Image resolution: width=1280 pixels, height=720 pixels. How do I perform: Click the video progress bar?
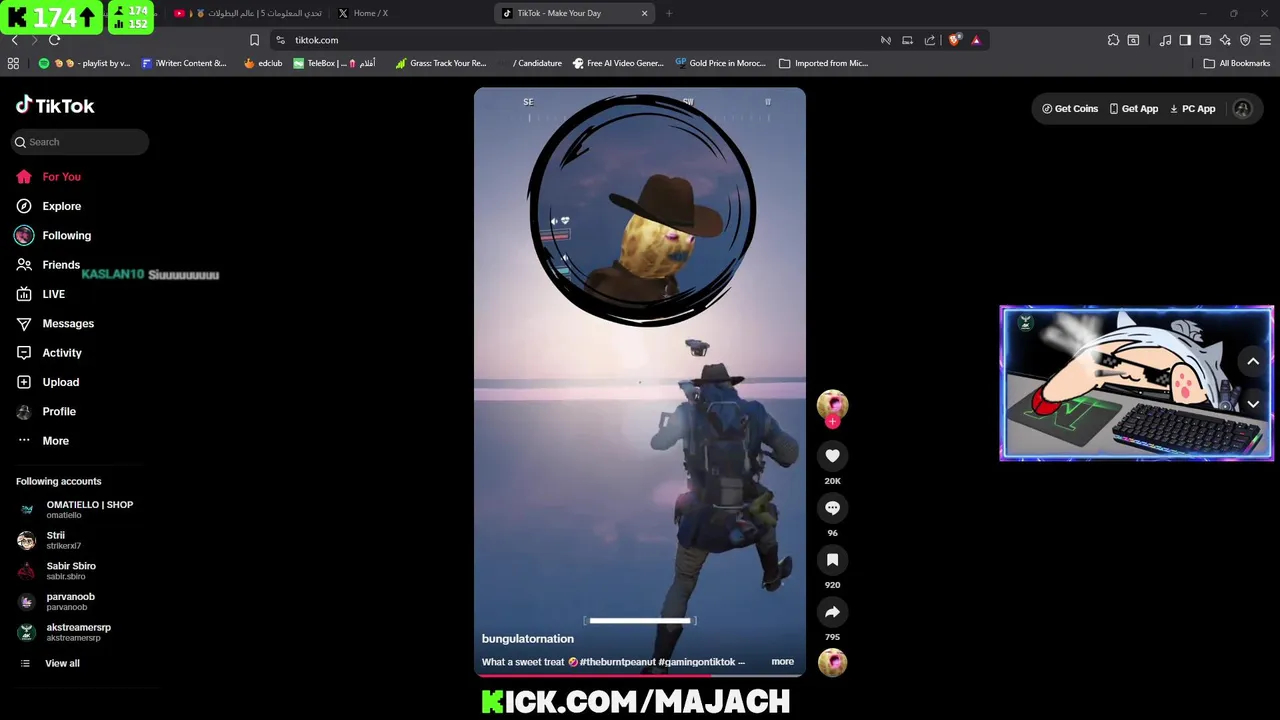coord(640,676)
